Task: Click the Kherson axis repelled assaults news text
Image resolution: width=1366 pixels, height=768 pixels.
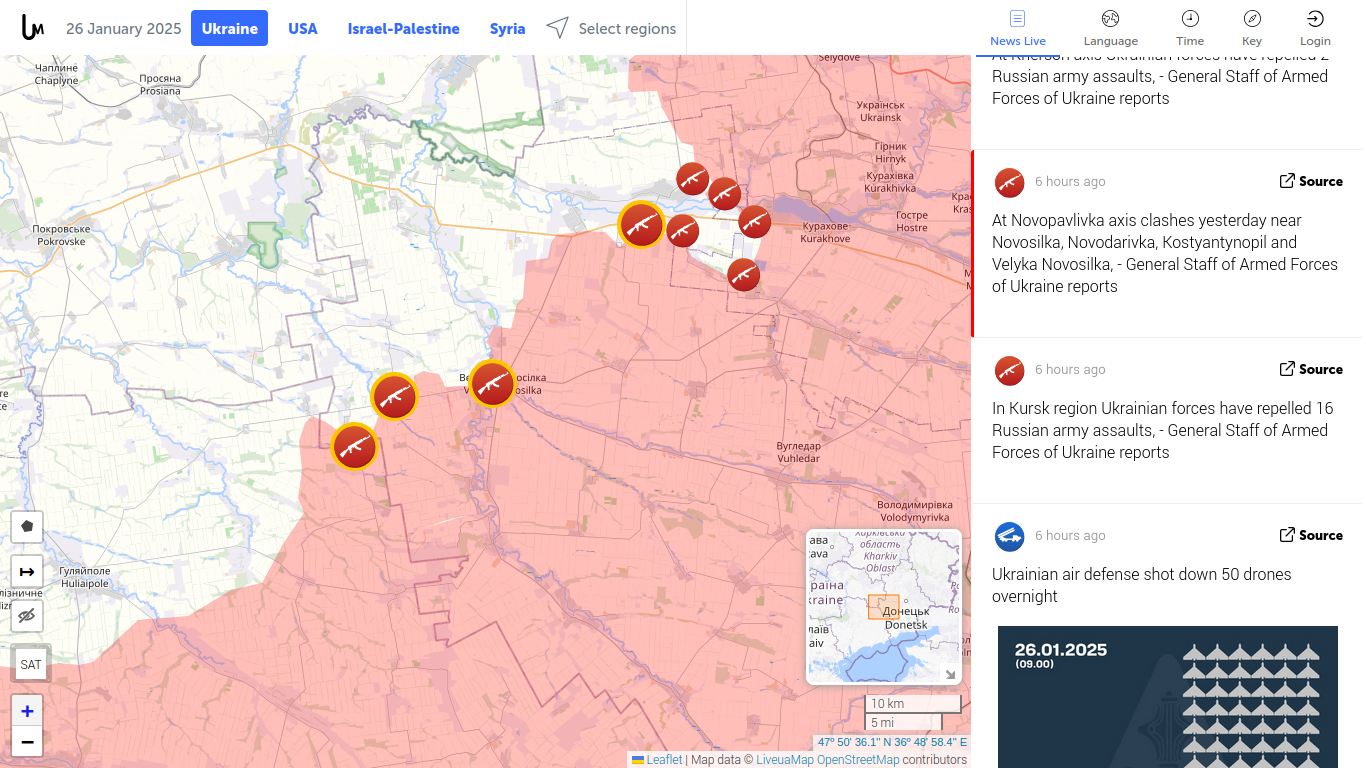Action: pyautogui.click(x=1160, y=76)
